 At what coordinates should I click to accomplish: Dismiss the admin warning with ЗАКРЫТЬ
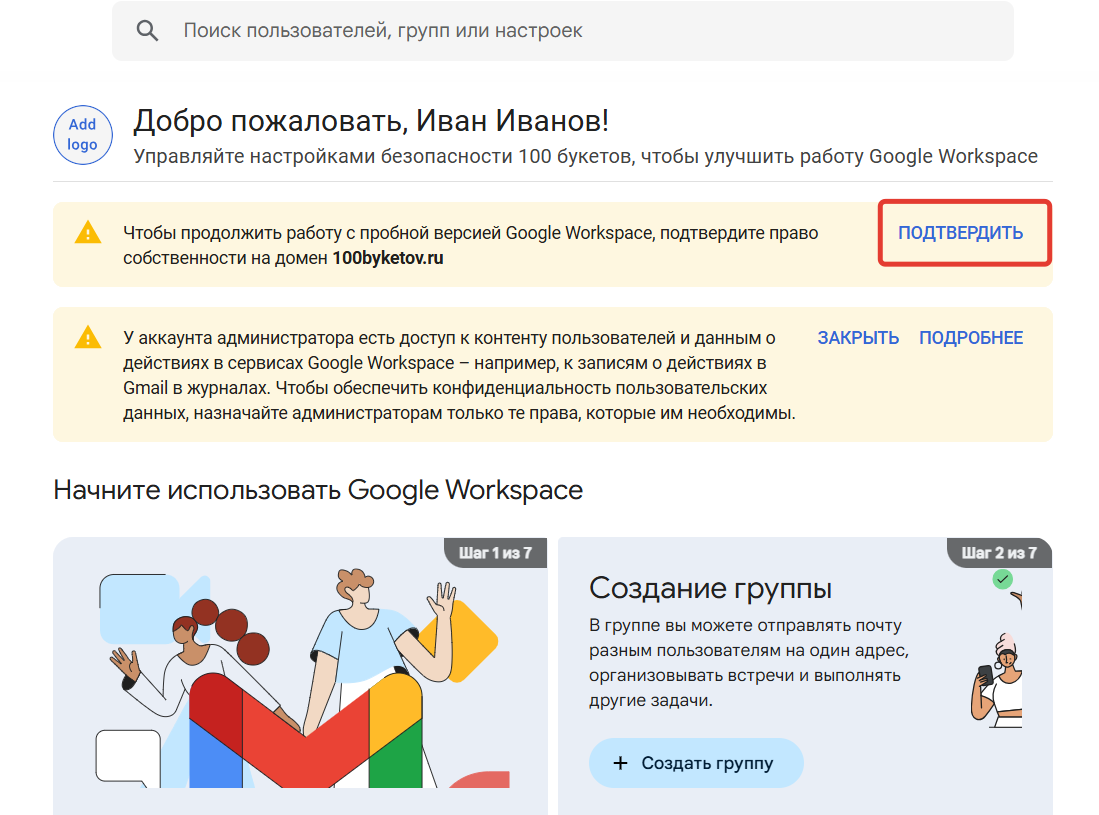click(x=858, y=338)
